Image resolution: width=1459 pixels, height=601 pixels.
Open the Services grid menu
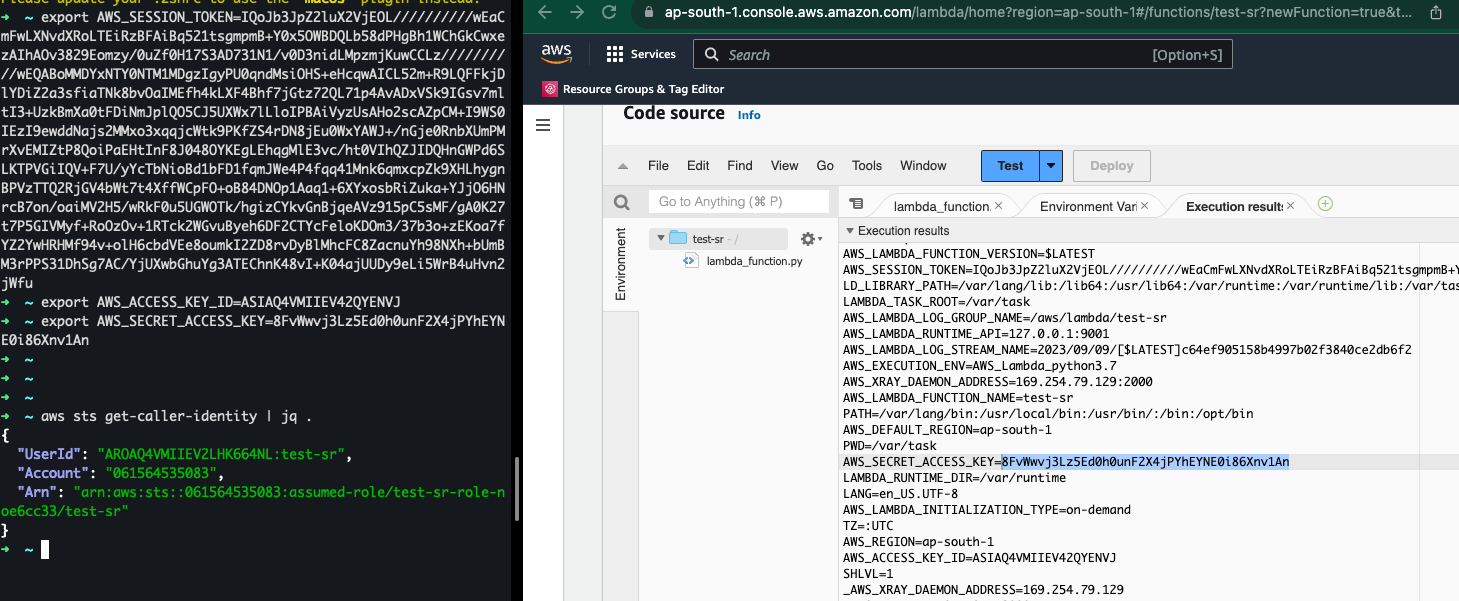click(x=615, y=54)
